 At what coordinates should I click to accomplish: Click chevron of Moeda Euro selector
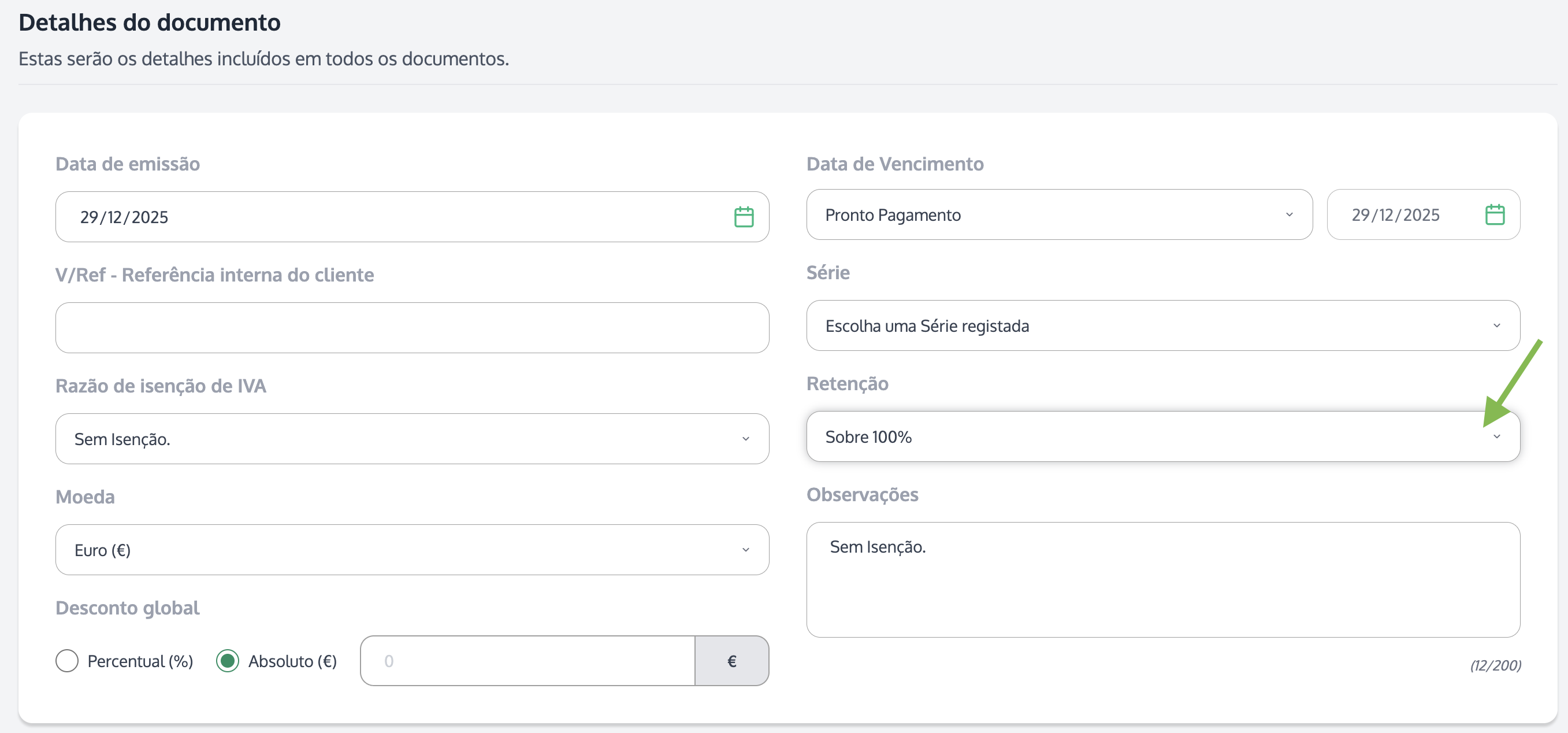point(746,550)
